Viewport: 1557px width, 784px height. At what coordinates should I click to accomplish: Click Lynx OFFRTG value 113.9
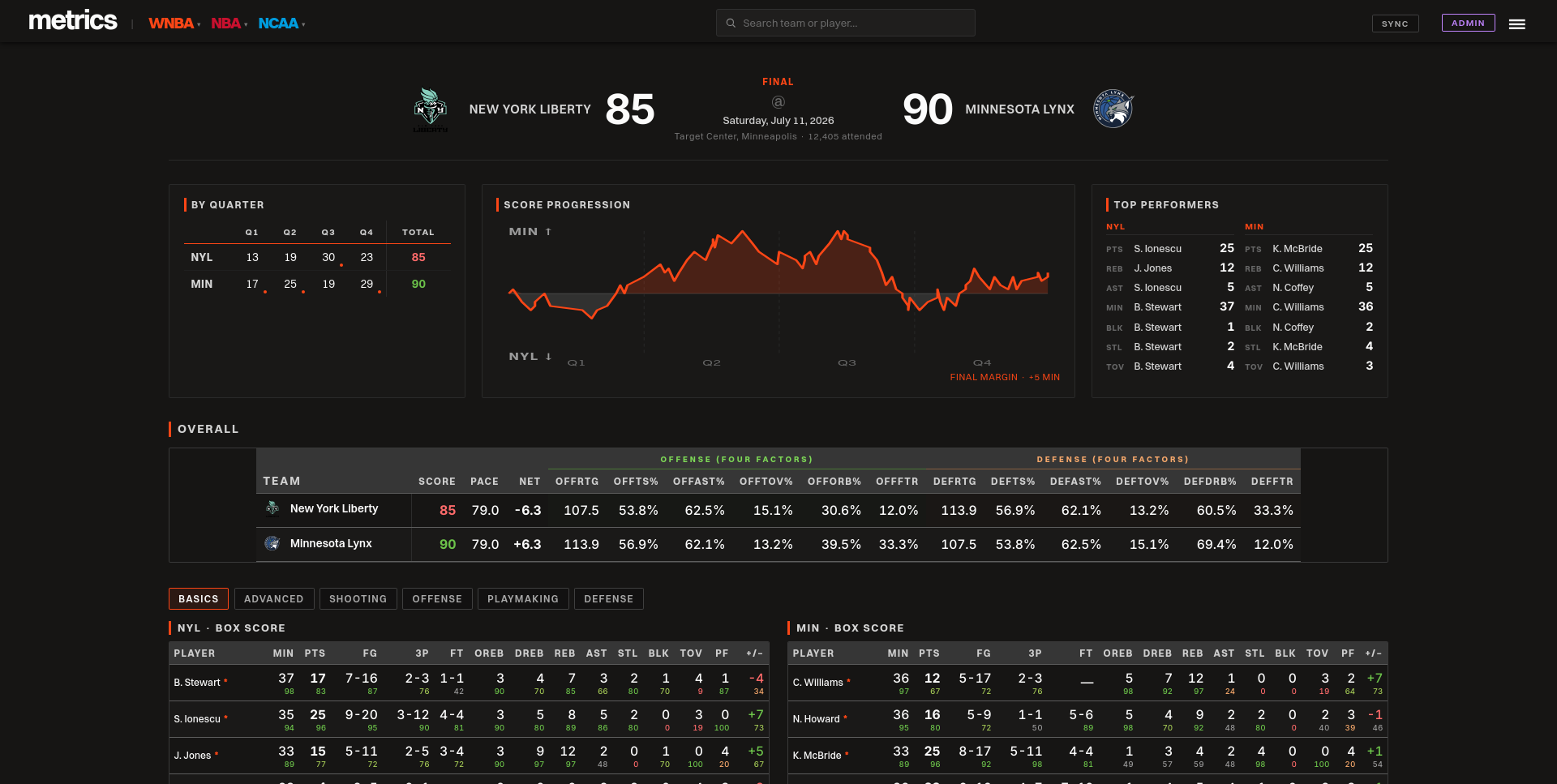coord(581,544)
